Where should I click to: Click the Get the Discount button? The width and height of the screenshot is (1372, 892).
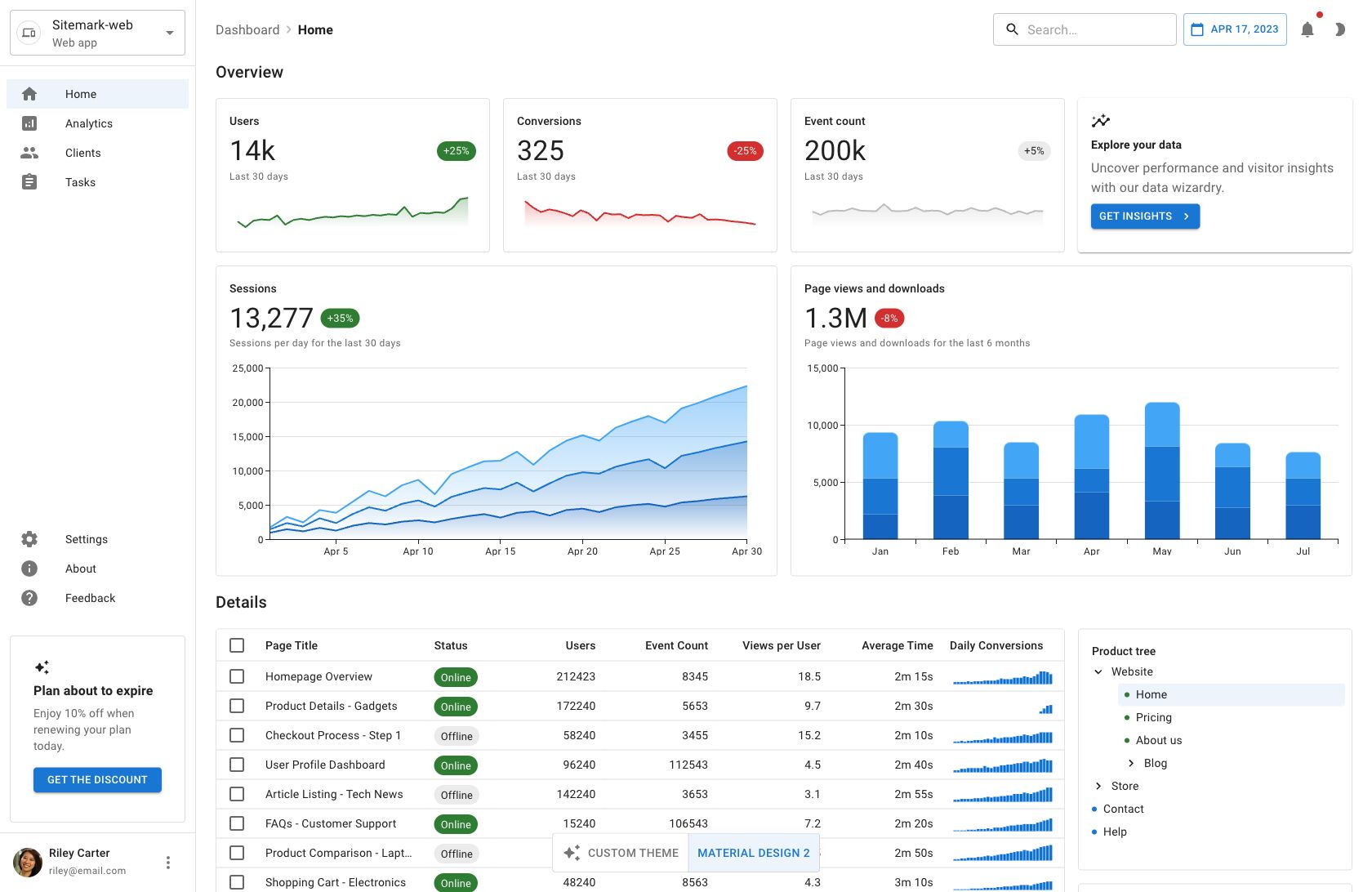click(97, 780)
